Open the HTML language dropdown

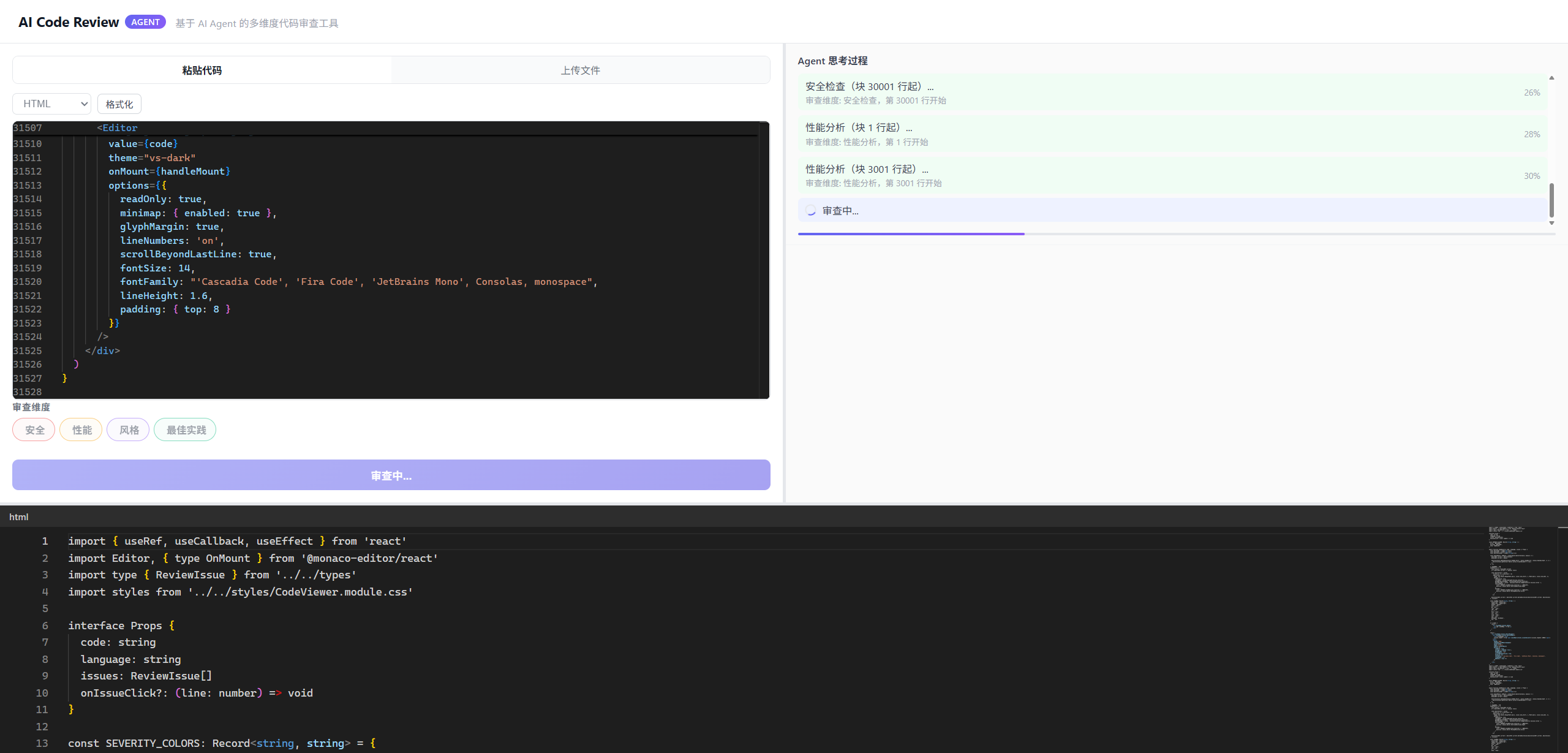[51, 104]
